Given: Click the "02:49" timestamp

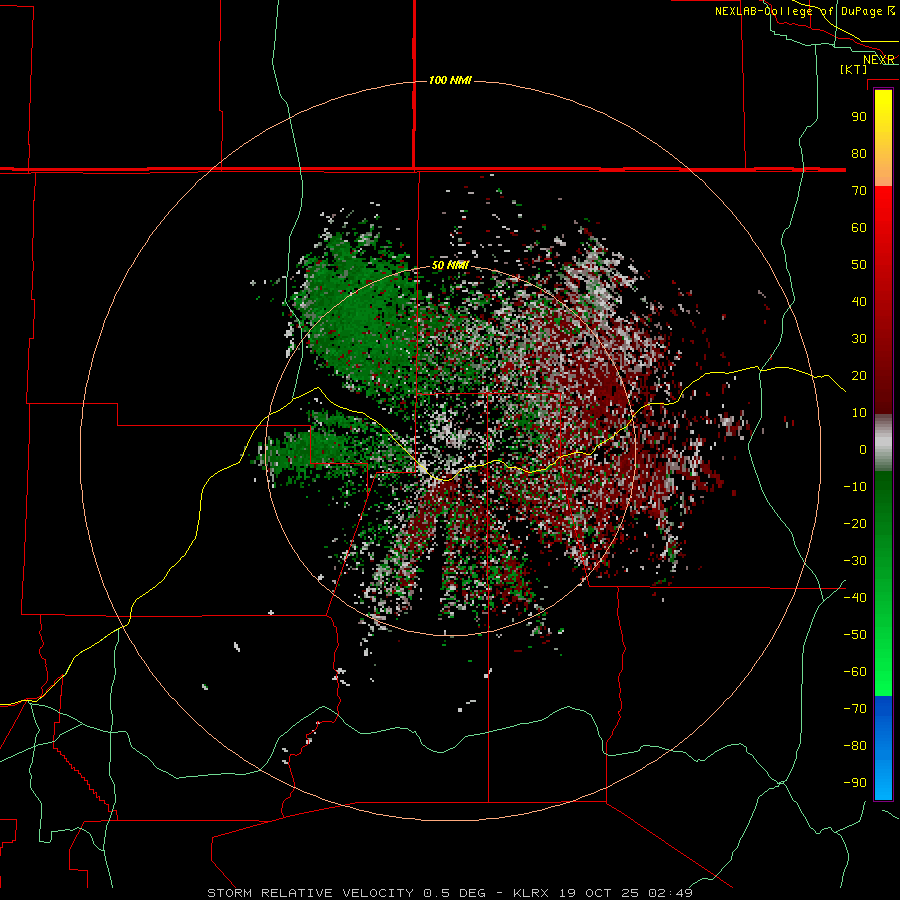Looking at the screenshot, I should coord(670,893).
